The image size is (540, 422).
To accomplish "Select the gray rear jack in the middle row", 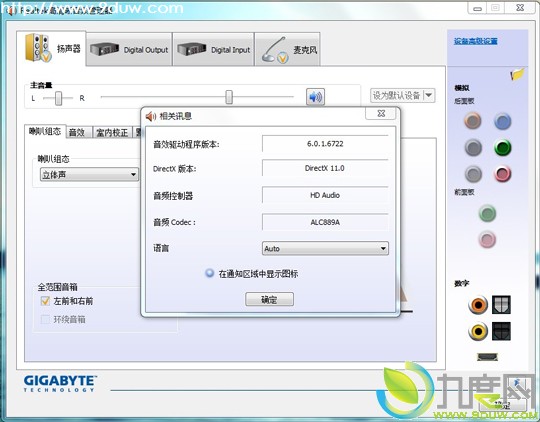I will click(473, 147).
